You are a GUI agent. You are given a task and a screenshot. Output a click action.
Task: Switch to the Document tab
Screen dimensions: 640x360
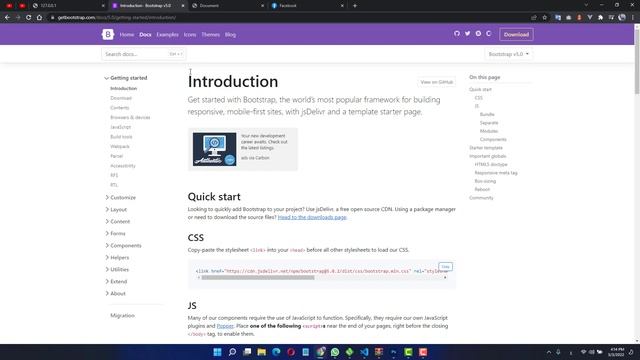coord(227,6)
